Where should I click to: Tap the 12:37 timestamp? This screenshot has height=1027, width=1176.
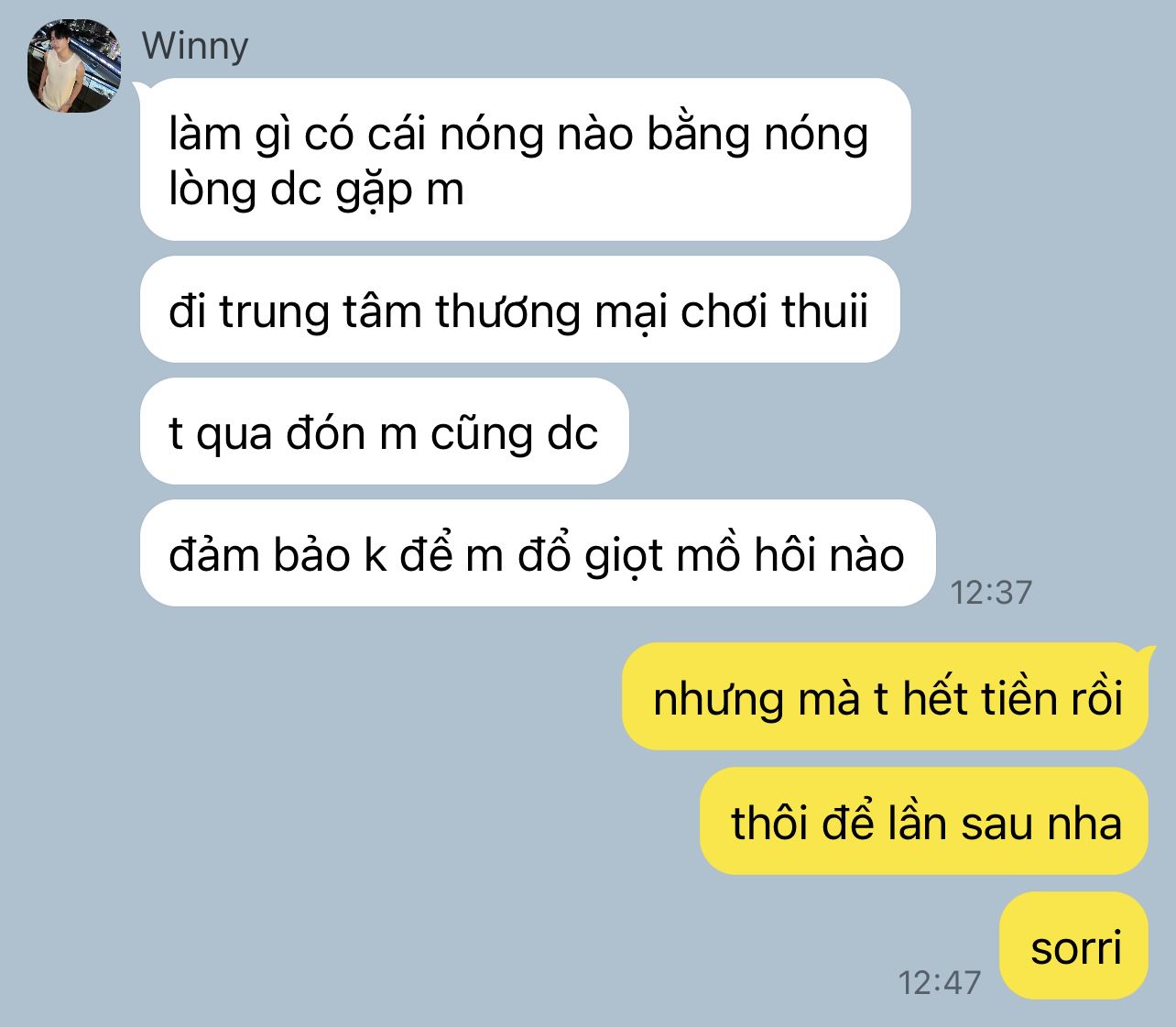pos(991,592)
